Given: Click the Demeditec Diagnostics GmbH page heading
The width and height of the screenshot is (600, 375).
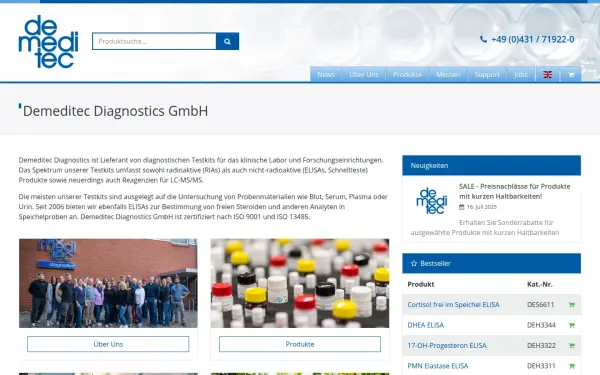Looking at the screenshot, I should pyautogui.click(x=115, y=111).
